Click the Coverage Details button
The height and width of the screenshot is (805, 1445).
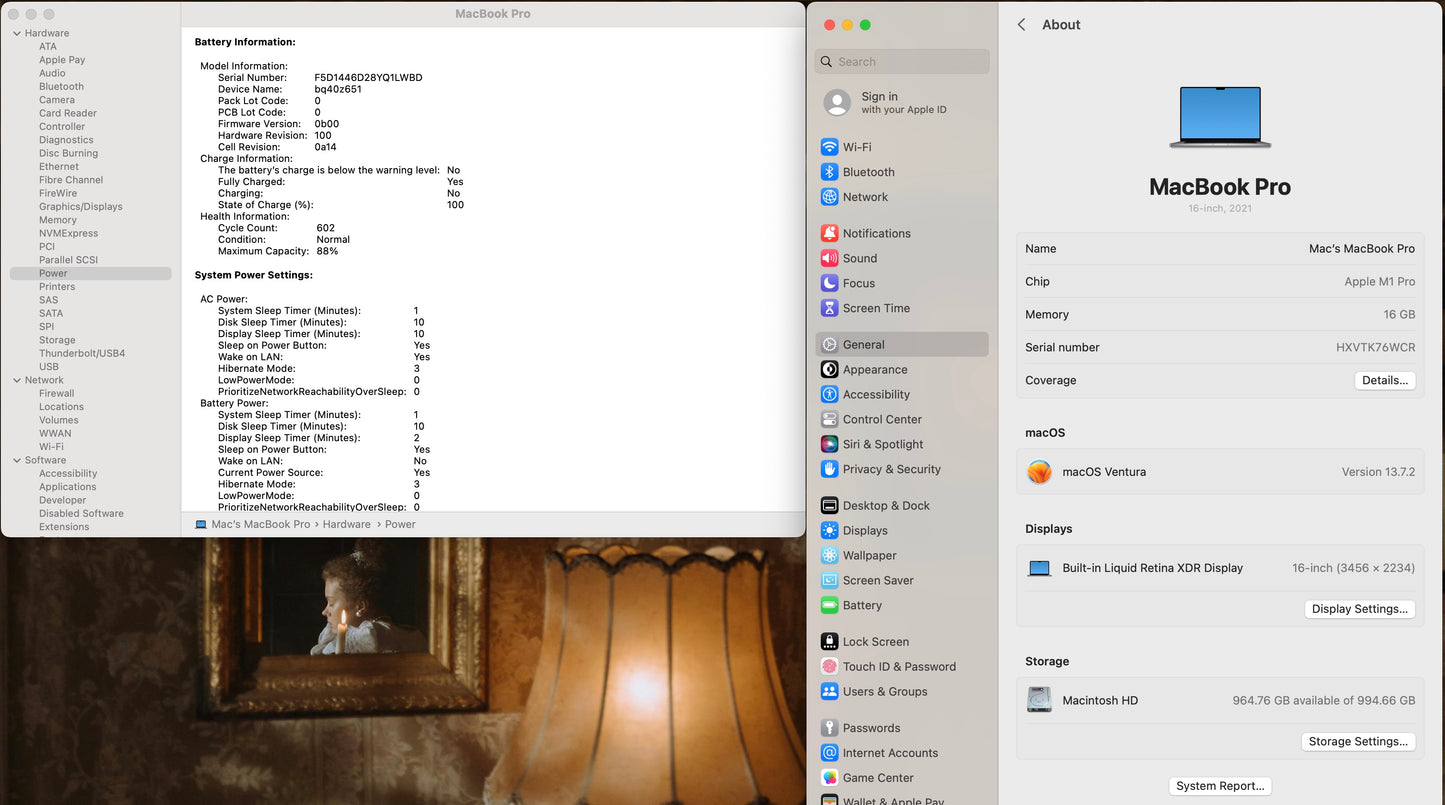1384,380
